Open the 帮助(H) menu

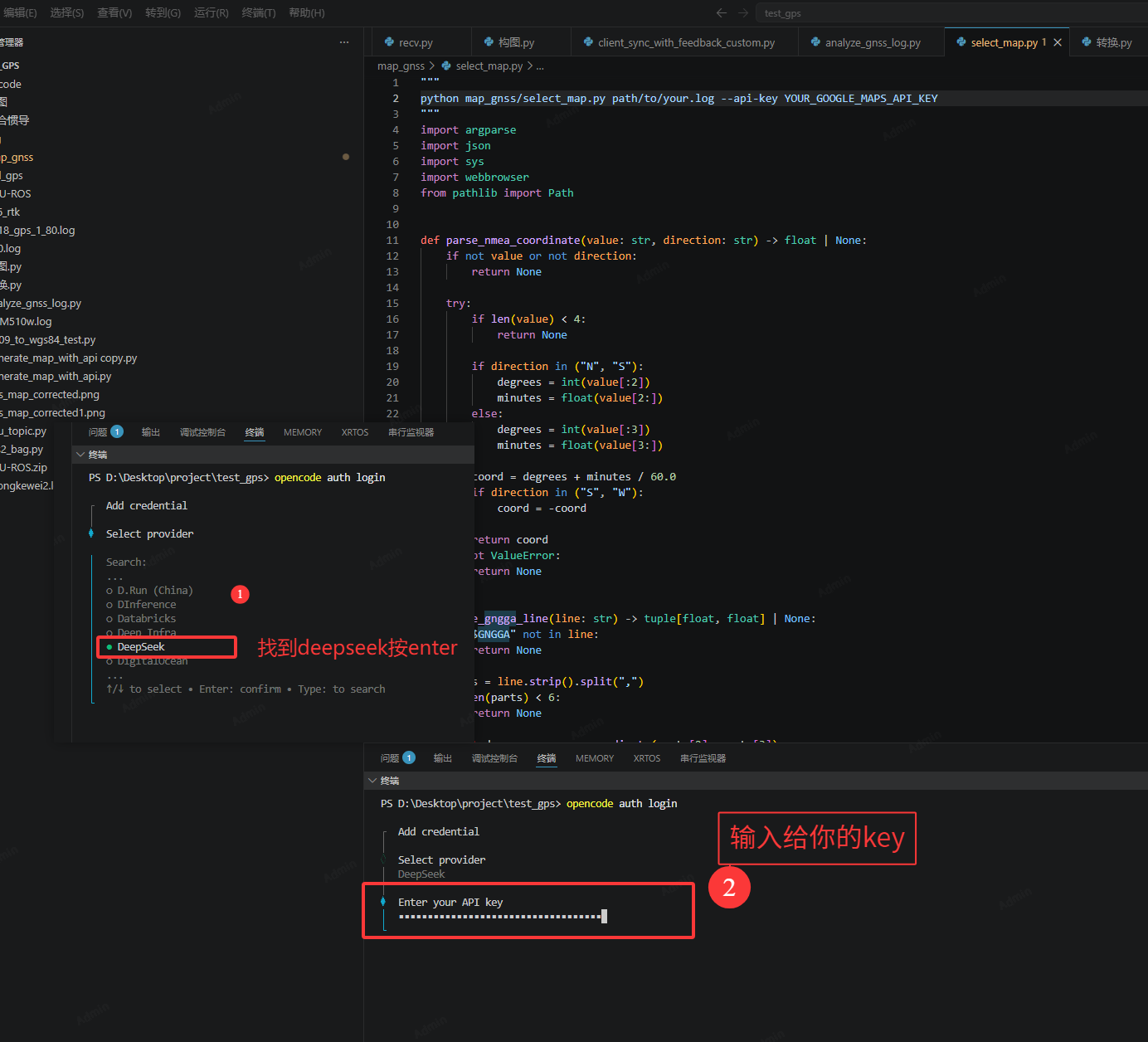click(307, 12)
